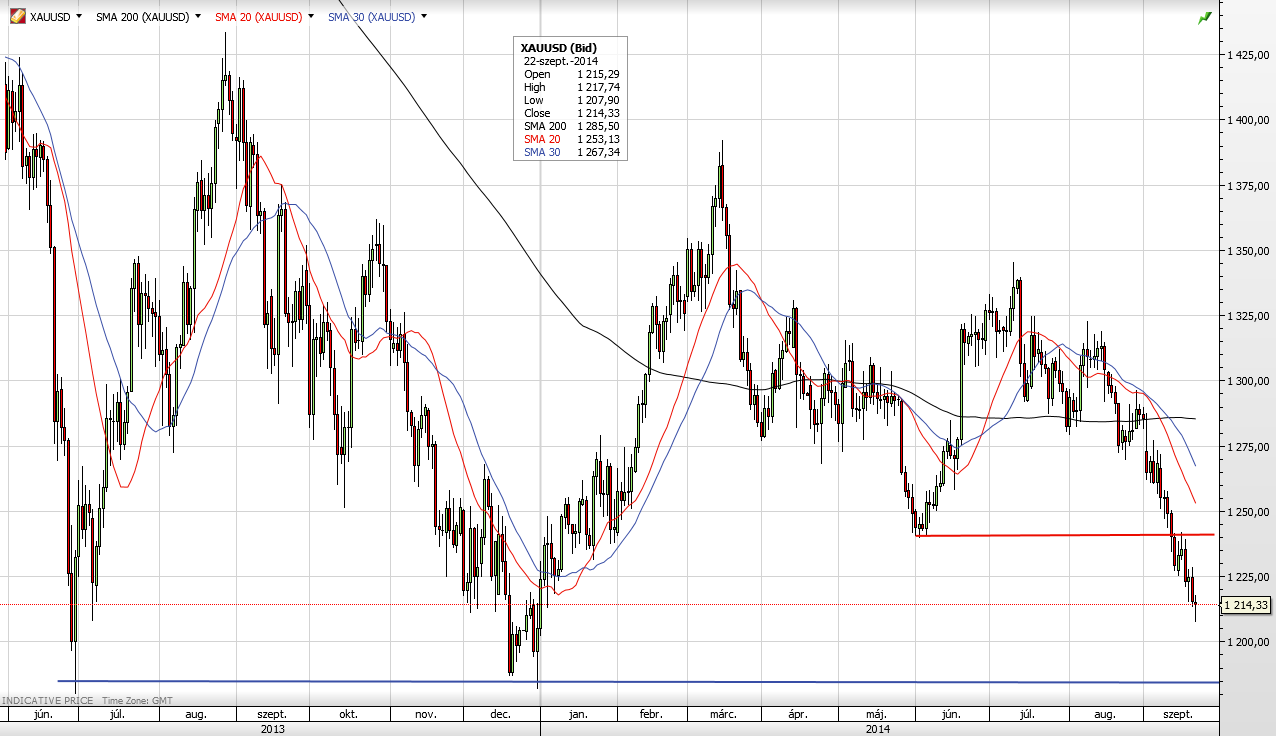Click the febr. month label
1276x736 pixels.
pyautogui.click(x=651, y=715)
